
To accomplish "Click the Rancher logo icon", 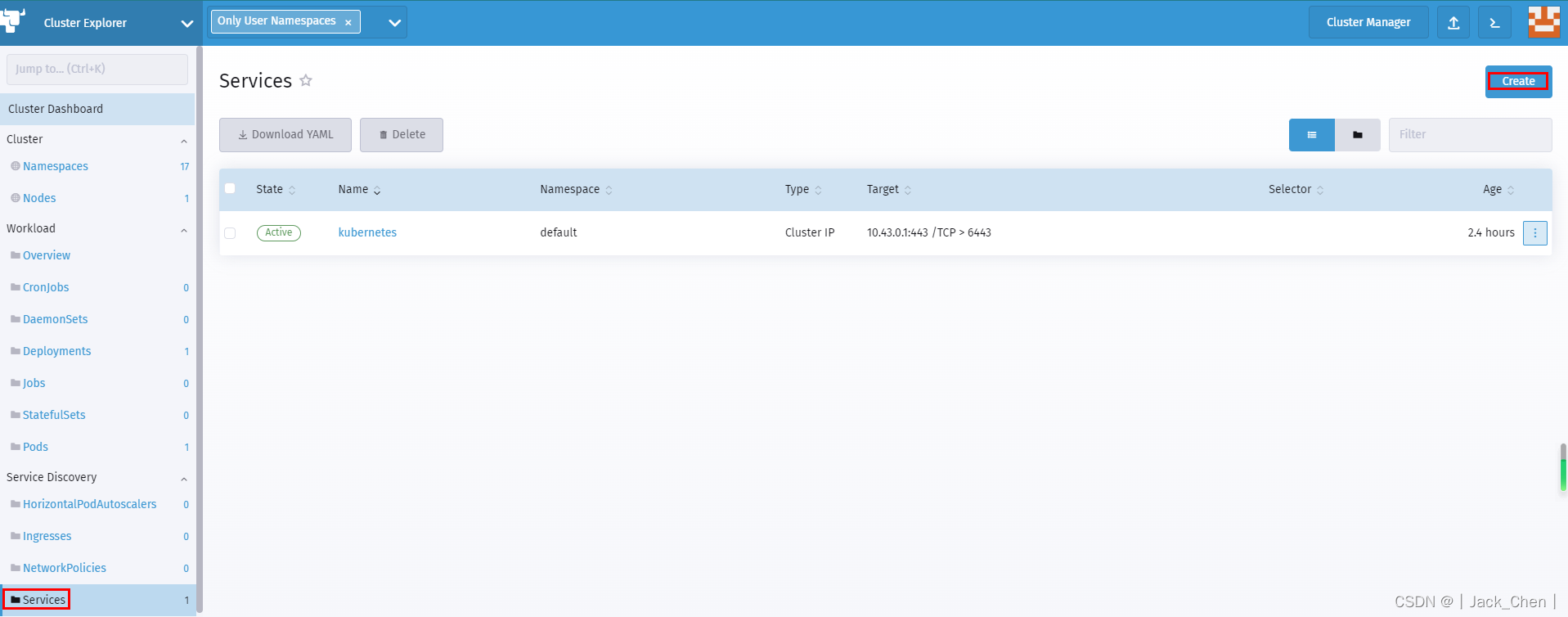I will [12, 20].
